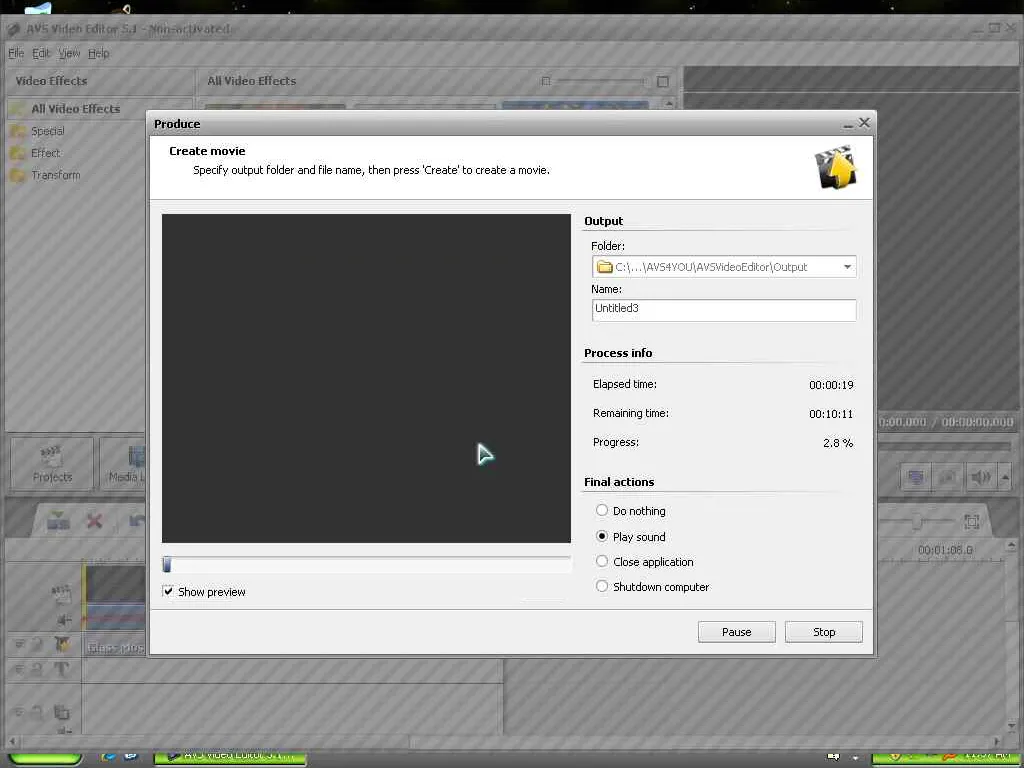Click the Effect folder icon

[x=18, y=153]
